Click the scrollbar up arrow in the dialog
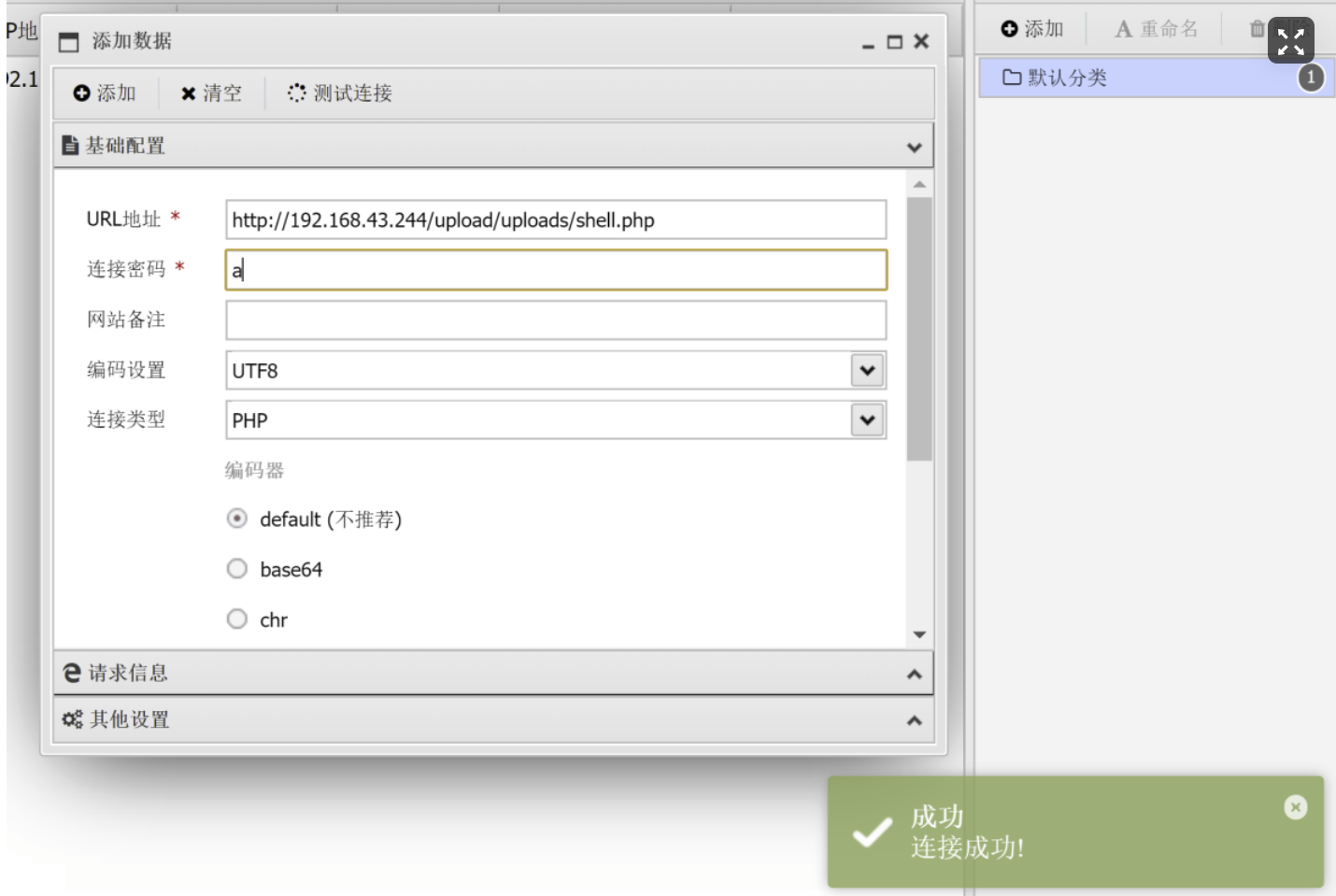Image resolution: width=1336 pixels, height=896 pixels. tap(919, 184)
